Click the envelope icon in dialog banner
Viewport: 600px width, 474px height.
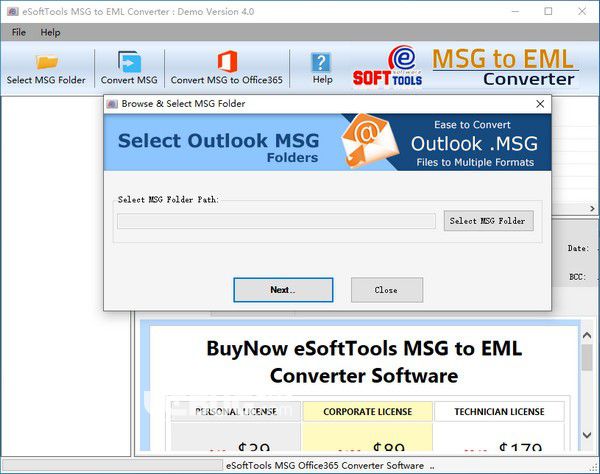click(x=369, y=141)
